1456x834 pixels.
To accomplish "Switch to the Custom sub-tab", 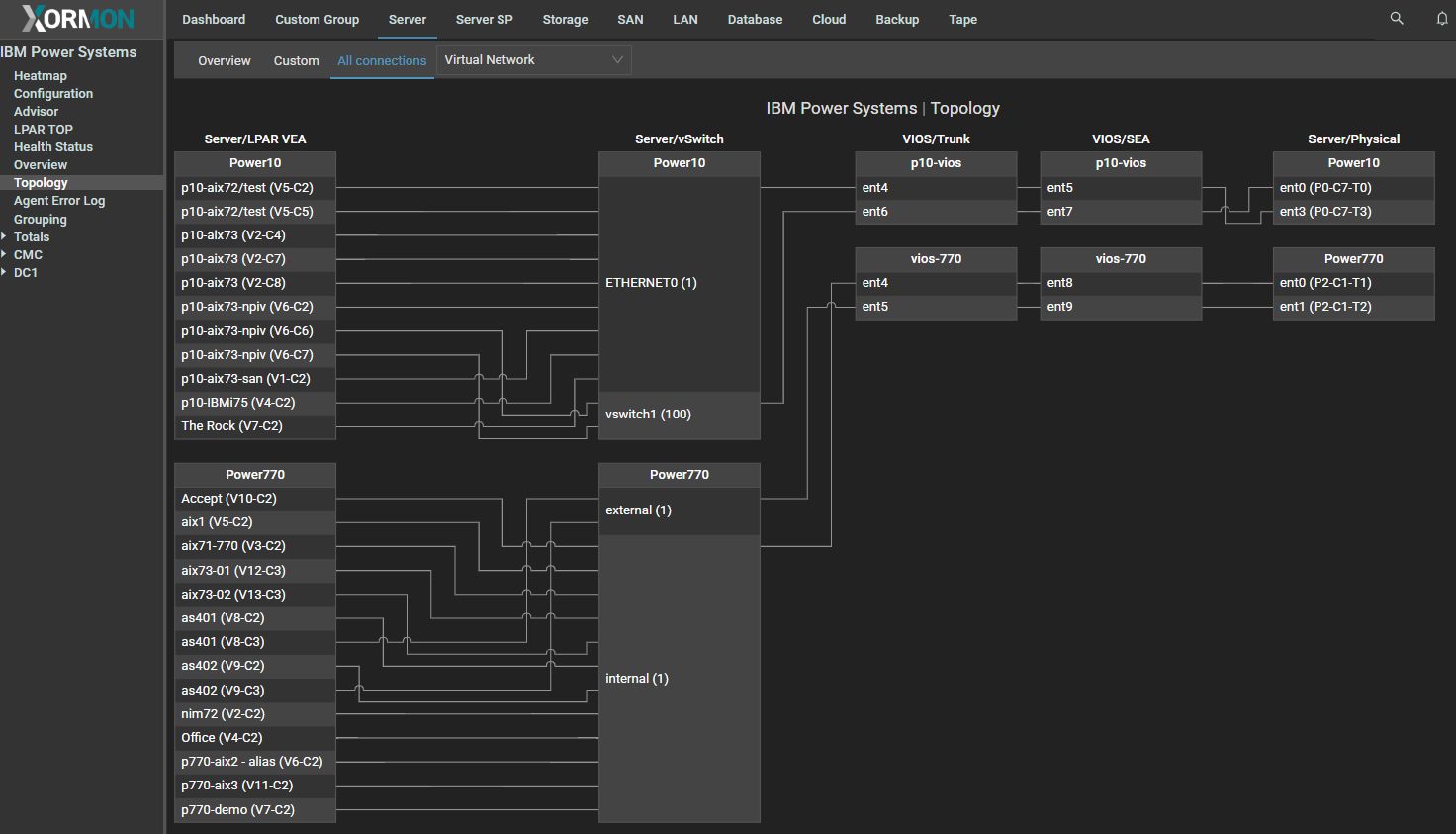I will tap(296, 61).
